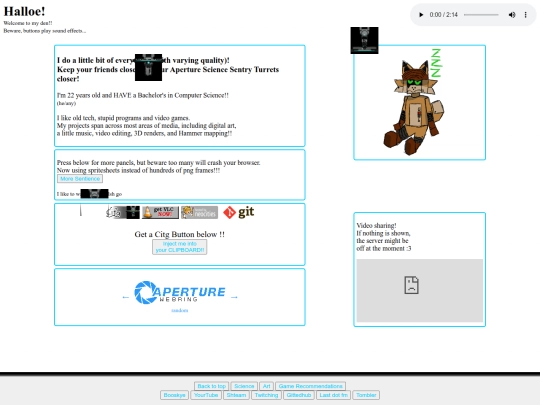
Task: Click the More Sentience button
Action: 80,179
